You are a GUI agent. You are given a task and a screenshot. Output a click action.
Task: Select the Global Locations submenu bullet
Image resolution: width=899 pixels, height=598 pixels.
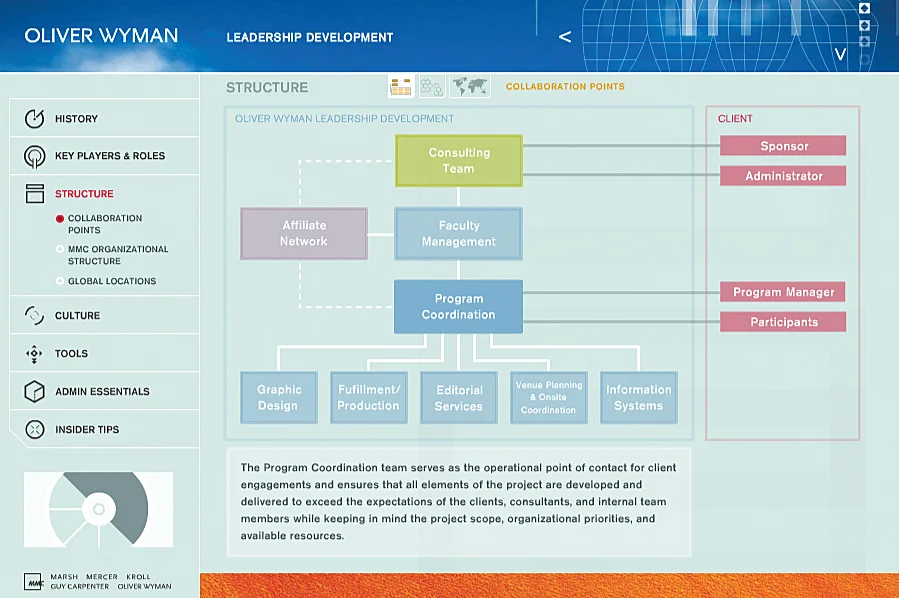(x=60, y=281)
